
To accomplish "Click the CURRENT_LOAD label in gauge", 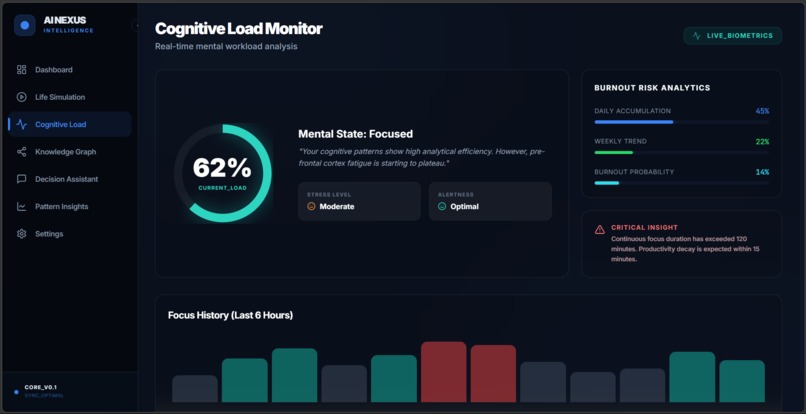I will pyautogui.click(x=223, y=188).
